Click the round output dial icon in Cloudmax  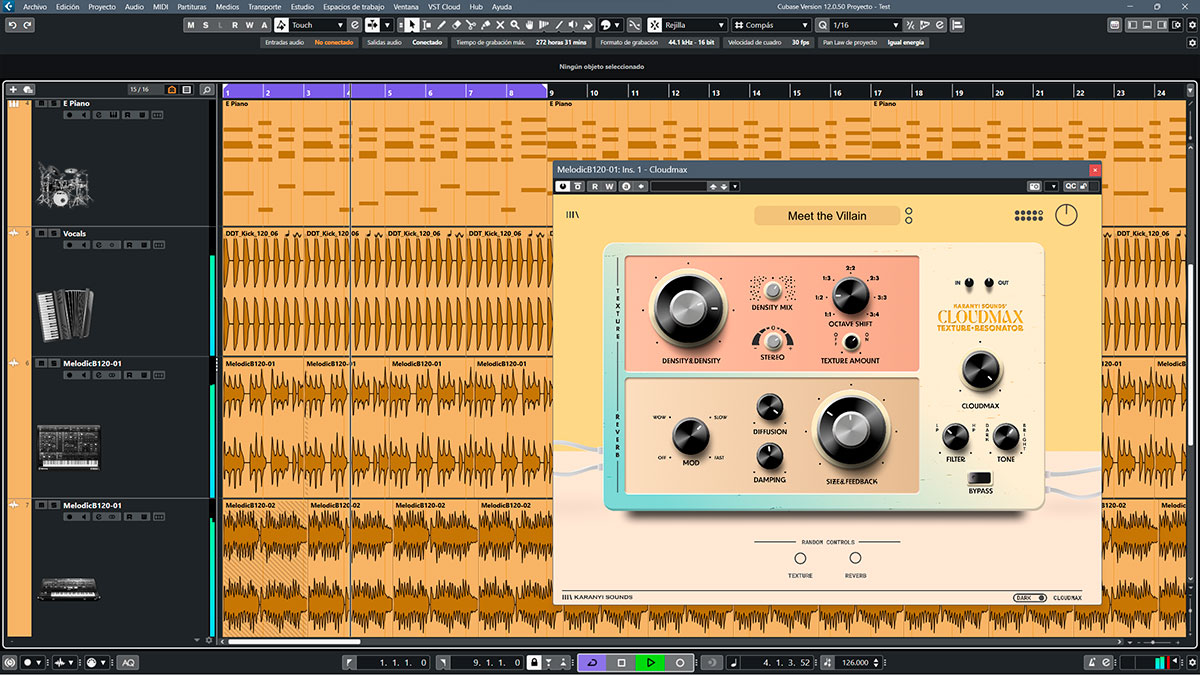click(x=1067, y=214)
